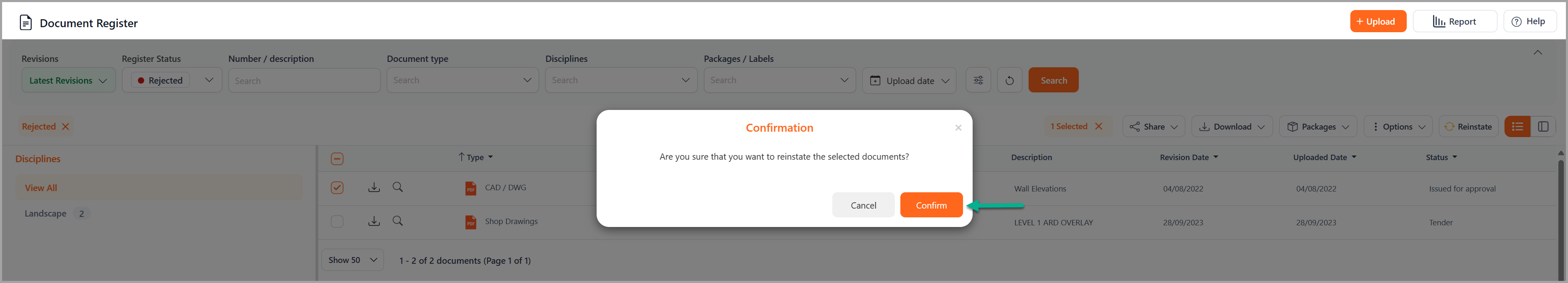Viewport: 1568px width, 283px height.
Task: Open the Latest Revisions dropdown
Action: [x=68, y=80]
